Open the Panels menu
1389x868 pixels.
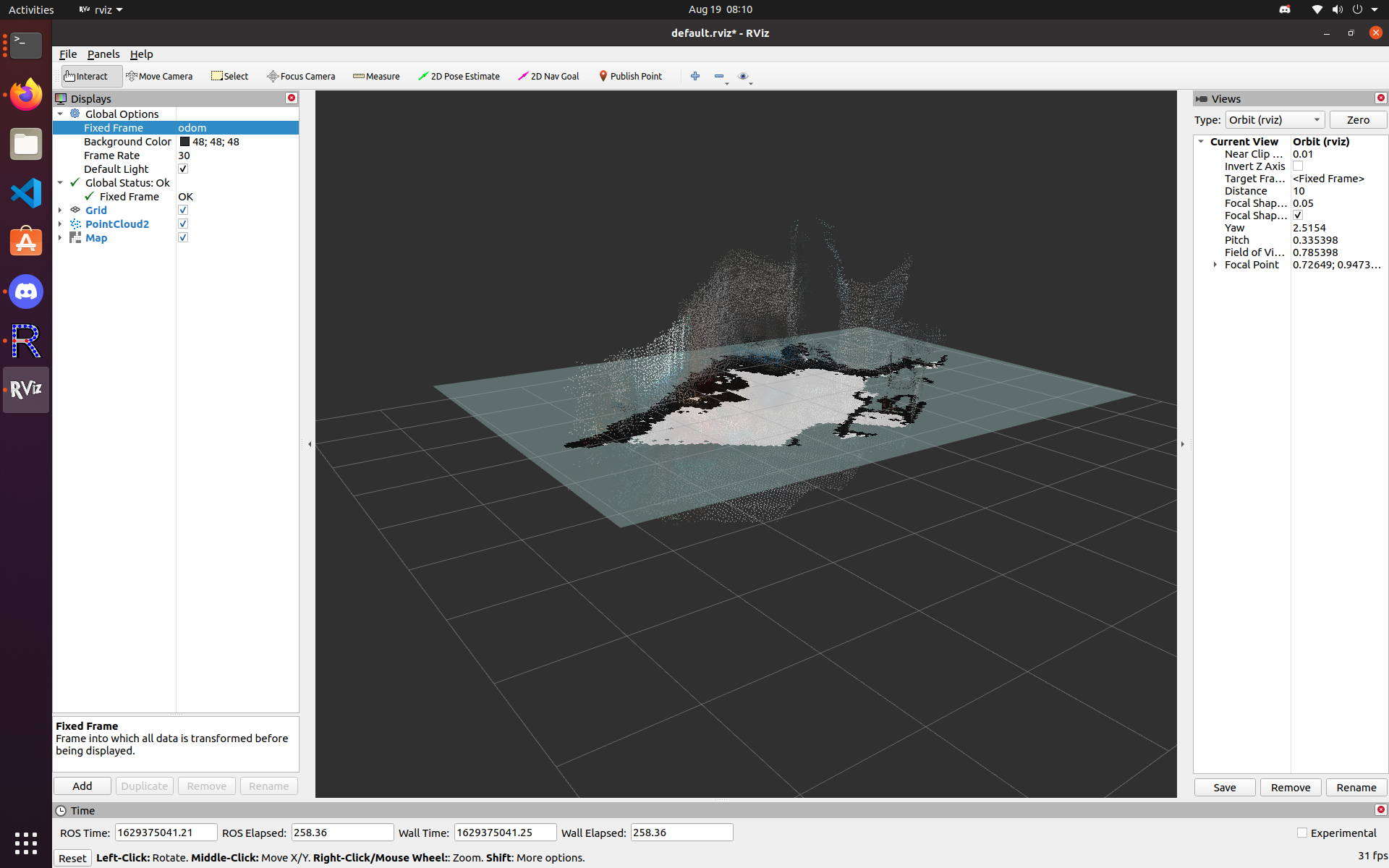pos(103,54)
